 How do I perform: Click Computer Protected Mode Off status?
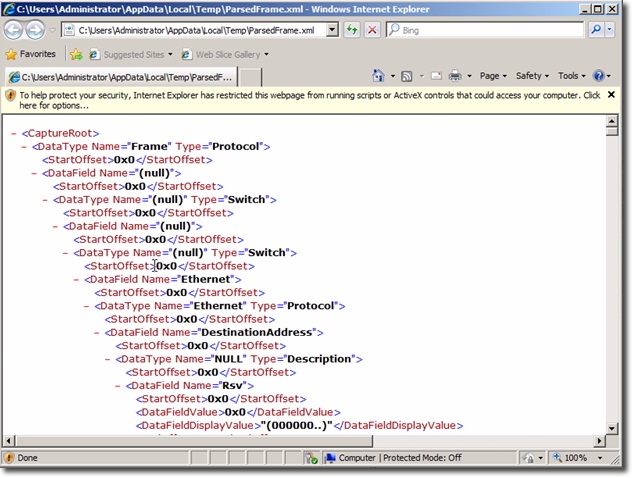394,458
